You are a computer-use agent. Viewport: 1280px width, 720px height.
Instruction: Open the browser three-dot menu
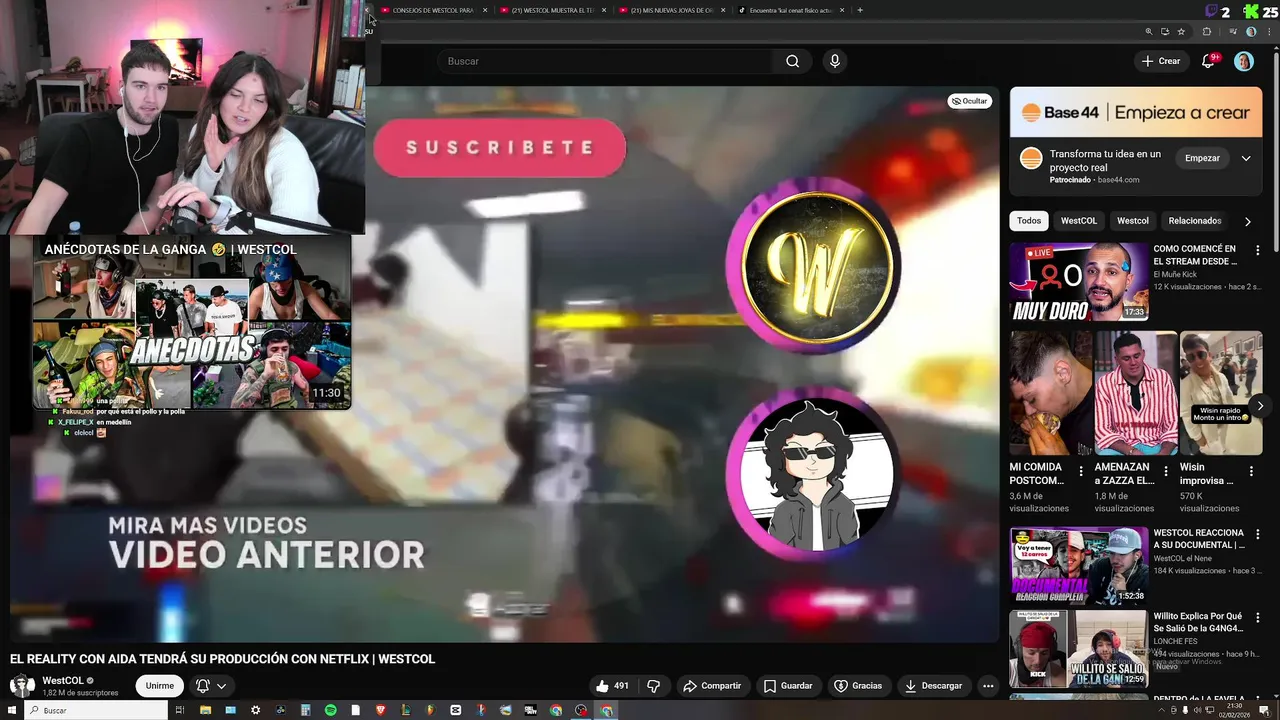[1269, 31]
